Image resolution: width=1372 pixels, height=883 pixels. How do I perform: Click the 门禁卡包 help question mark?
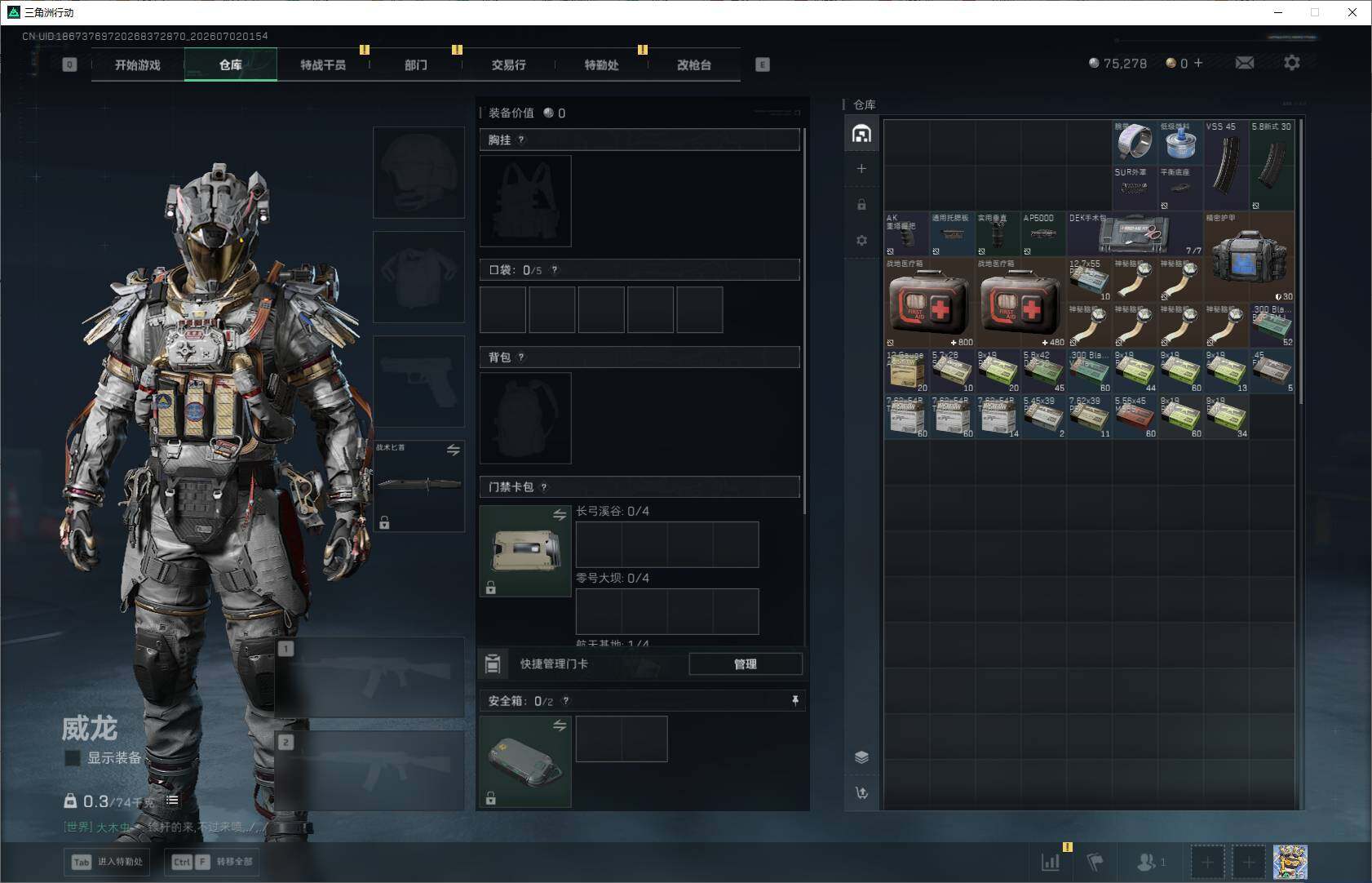pos(544,487)
